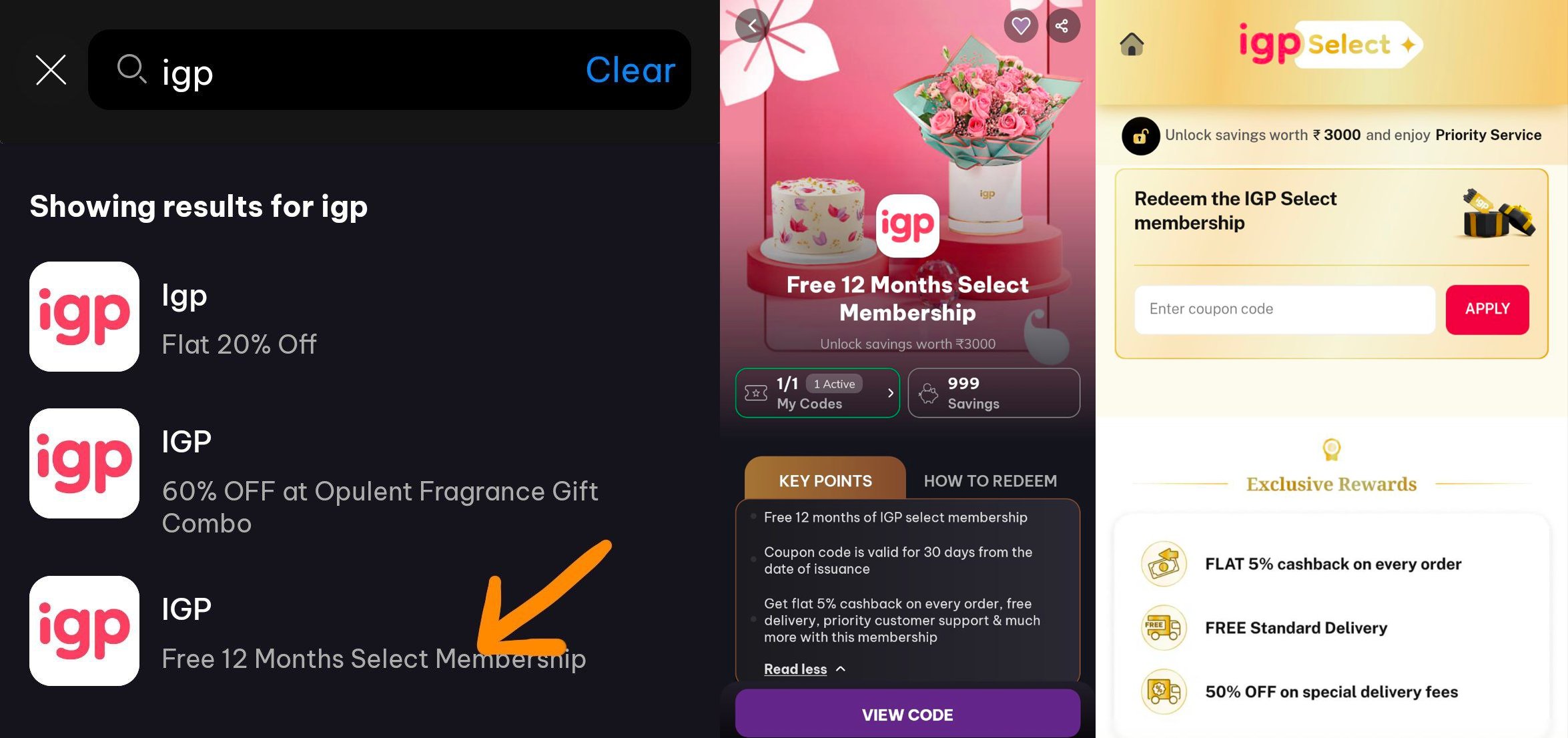
Task: Go to home via the house icon
Action: coord(1132,45)
